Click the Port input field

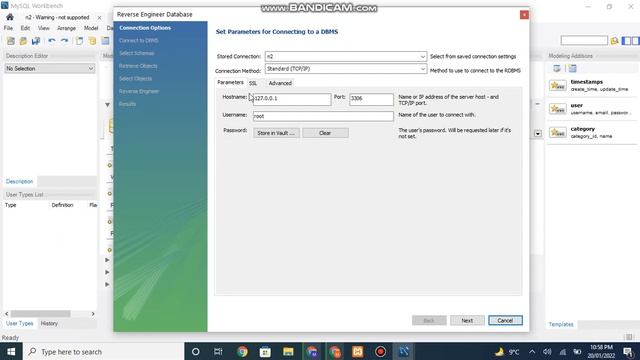coord(371,99)
